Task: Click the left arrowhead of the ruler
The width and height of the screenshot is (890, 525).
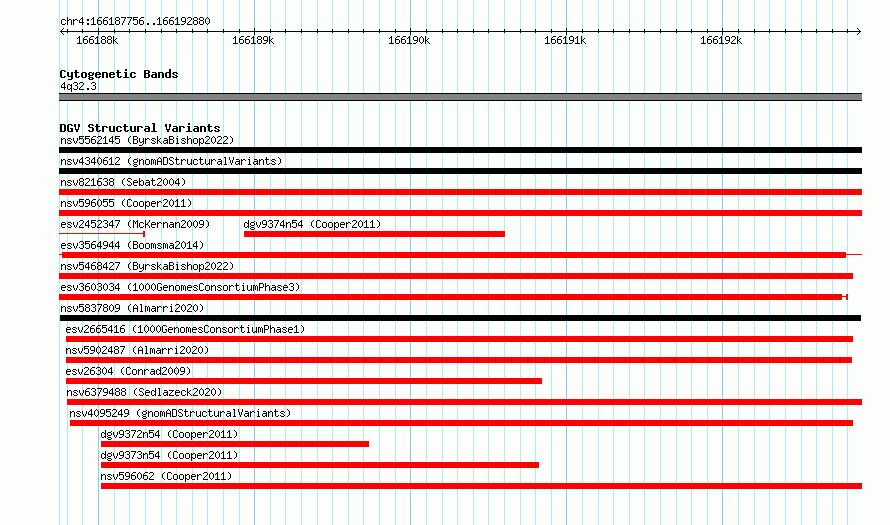Action: point(62,32)
